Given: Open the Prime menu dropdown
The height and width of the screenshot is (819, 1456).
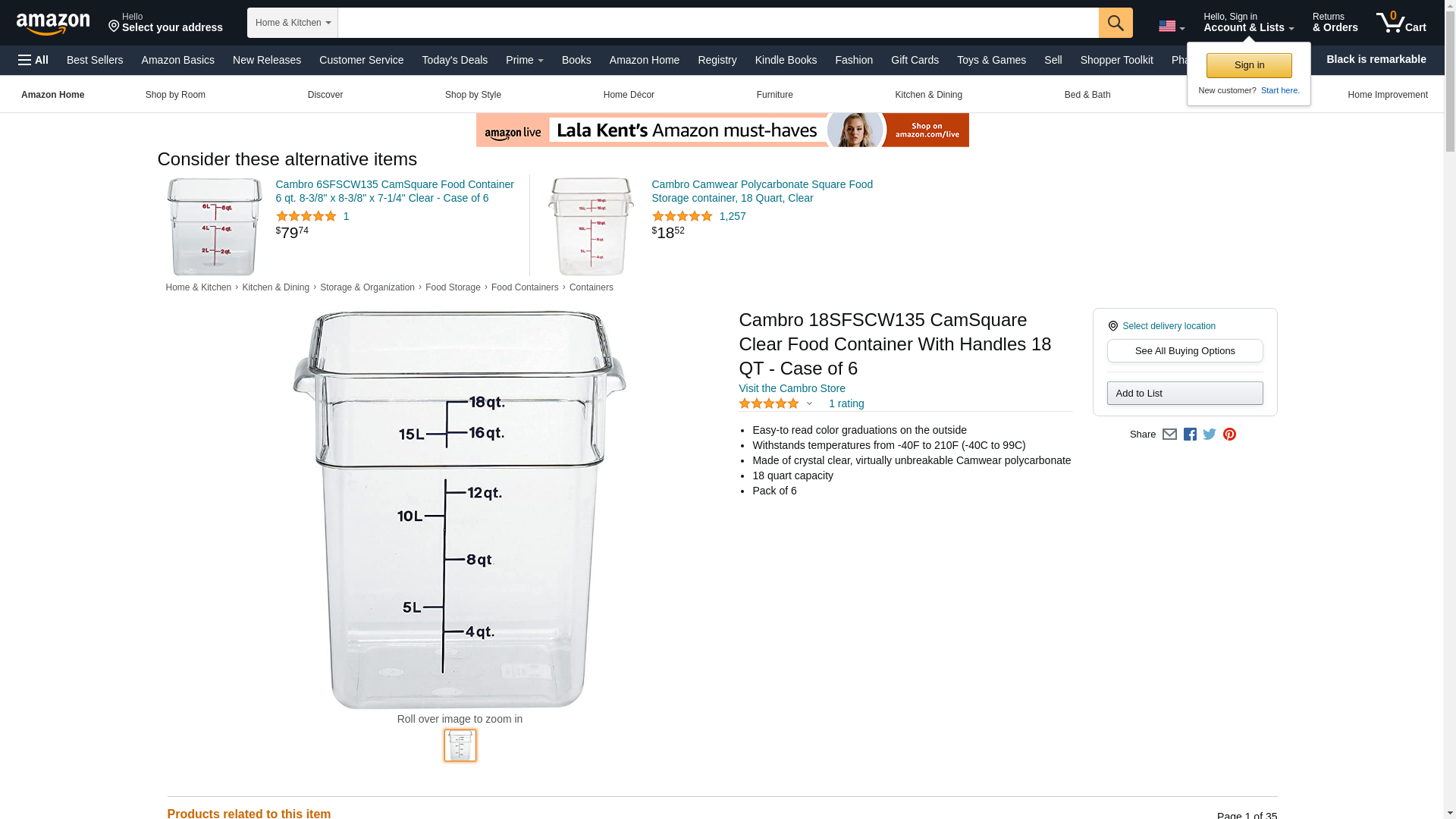Looking at the screenshot, I should tap(524, 60).
